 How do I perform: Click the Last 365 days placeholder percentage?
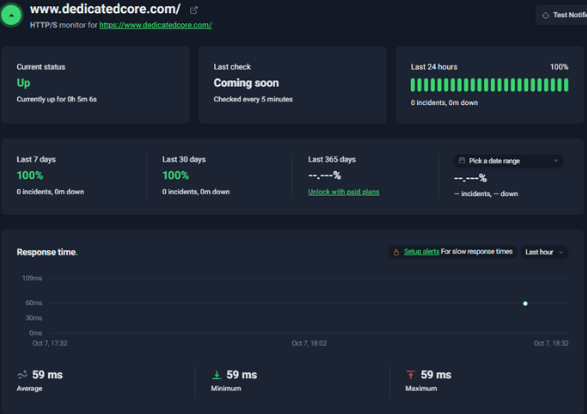pos(324,175)
